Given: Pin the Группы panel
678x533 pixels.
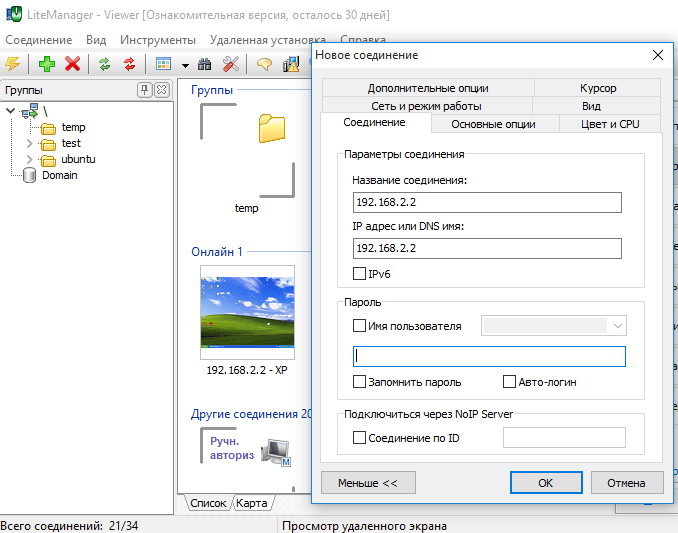Looking at the screenshot, I should click(x=144, y=90).
